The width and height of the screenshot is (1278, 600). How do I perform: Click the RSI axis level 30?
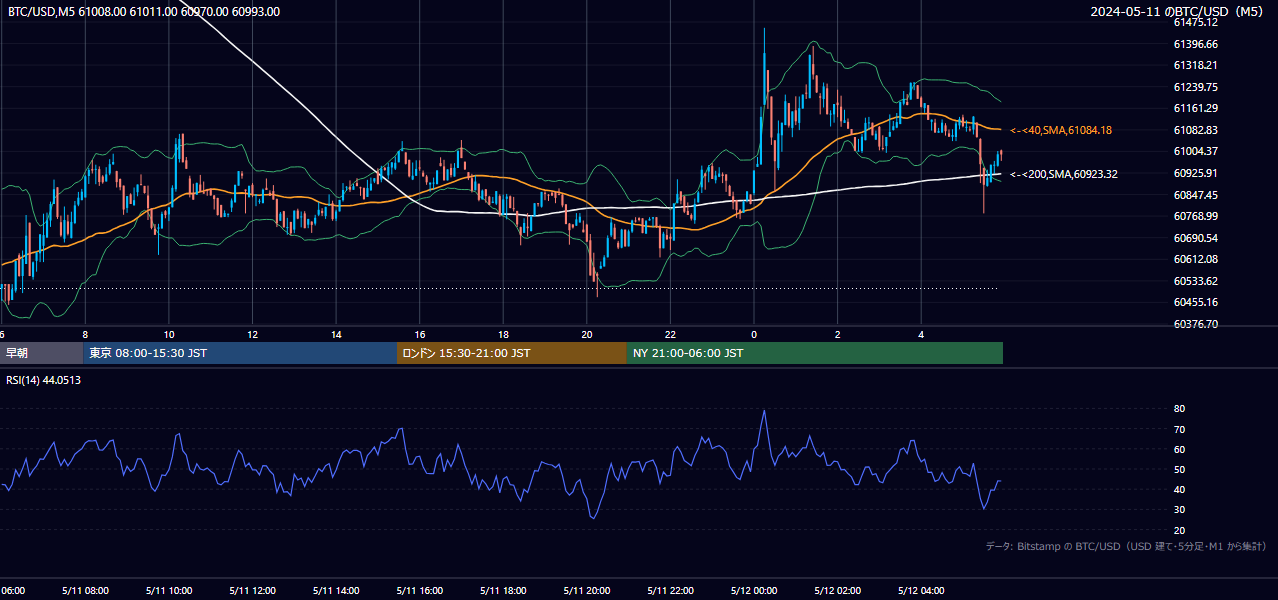[1179, 510]
